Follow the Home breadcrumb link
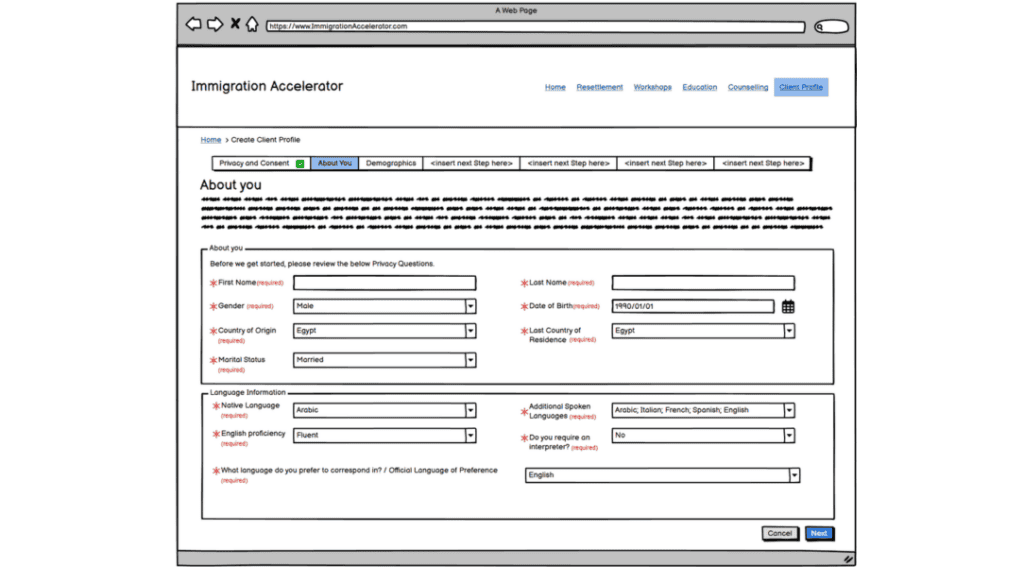 coord(210,140)
